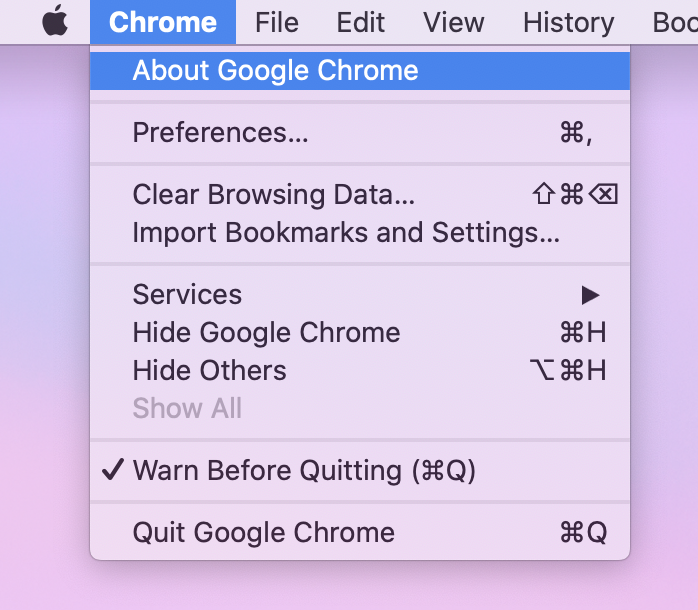Image resolution: width=698 pixels, height=610 pixels.
Task: Click the greyed-out Show All item
Action: (187, 409)
